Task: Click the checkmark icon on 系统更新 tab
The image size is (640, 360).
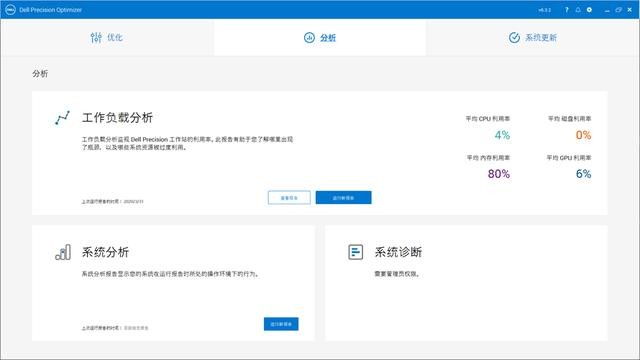Action: [x=514, y=38]
